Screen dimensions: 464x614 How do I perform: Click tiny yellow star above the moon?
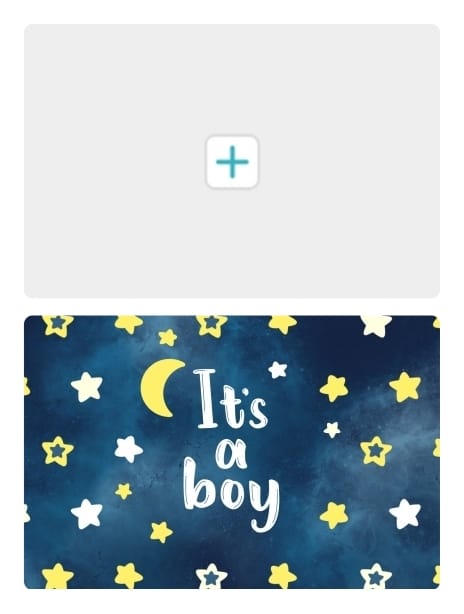click(168, 337)
